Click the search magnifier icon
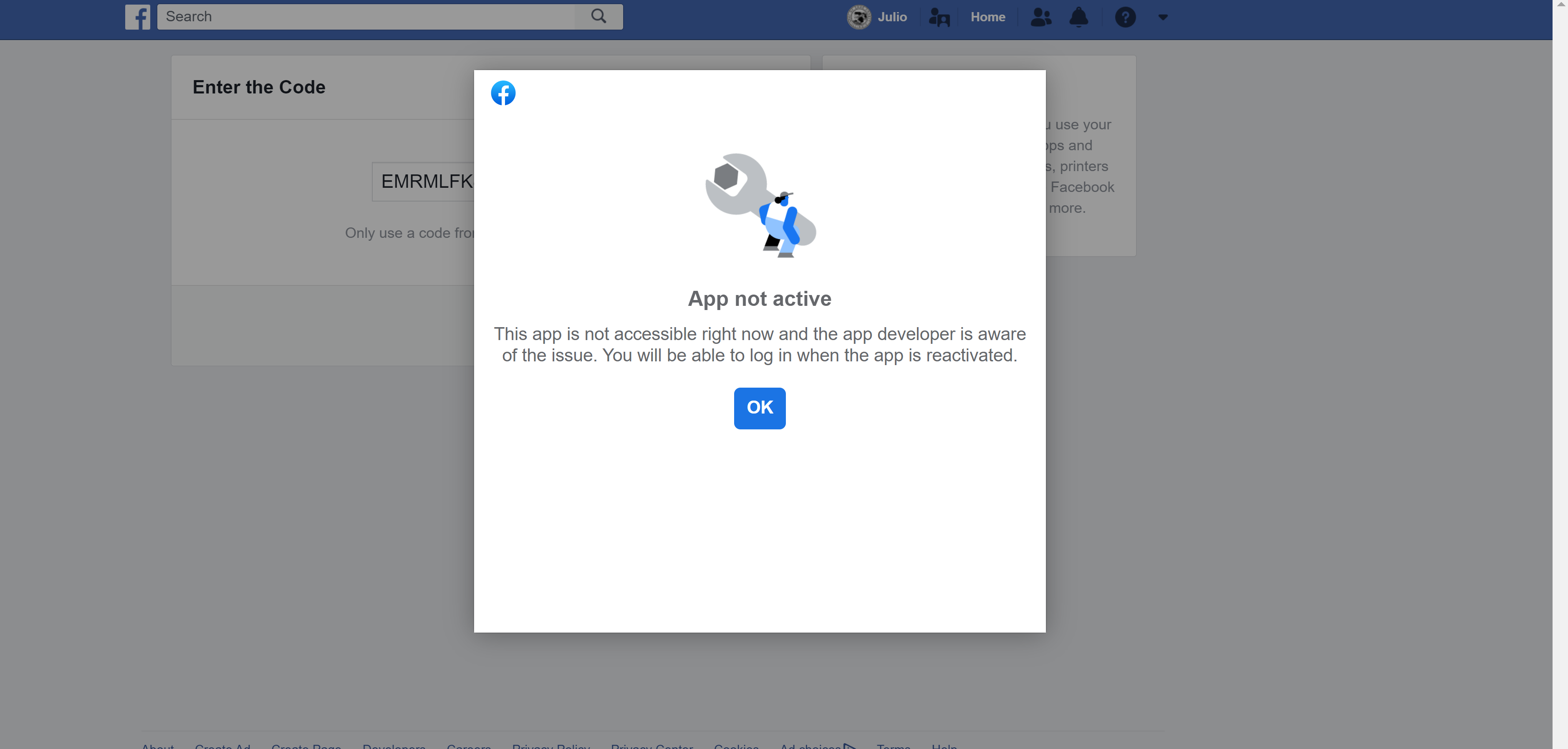This screenshot has height=749, width=1568. coord(598,16)
